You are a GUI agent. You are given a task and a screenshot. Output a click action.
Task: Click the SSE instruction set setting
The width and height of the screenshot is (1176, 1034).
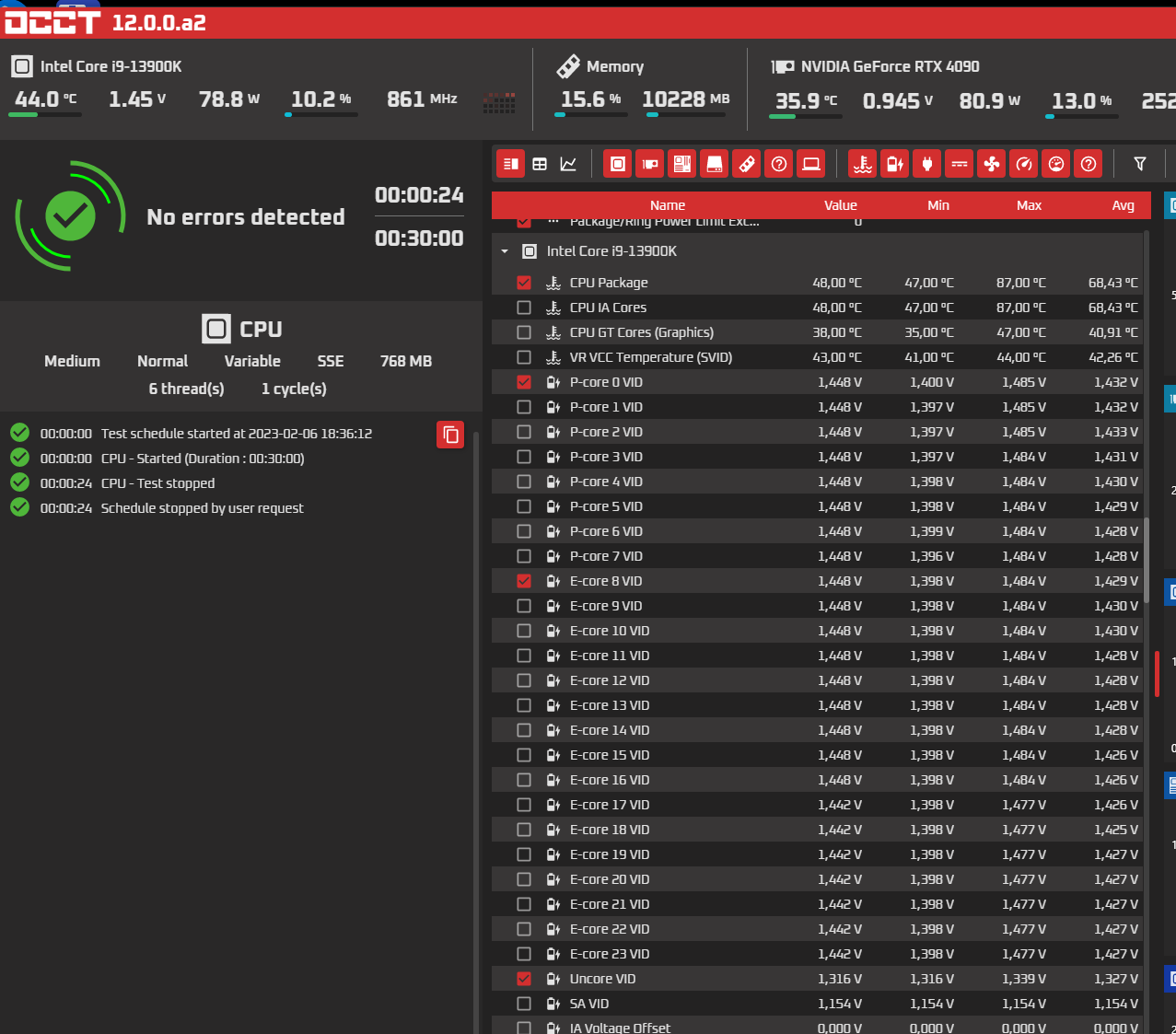click(x=331, y=361)
